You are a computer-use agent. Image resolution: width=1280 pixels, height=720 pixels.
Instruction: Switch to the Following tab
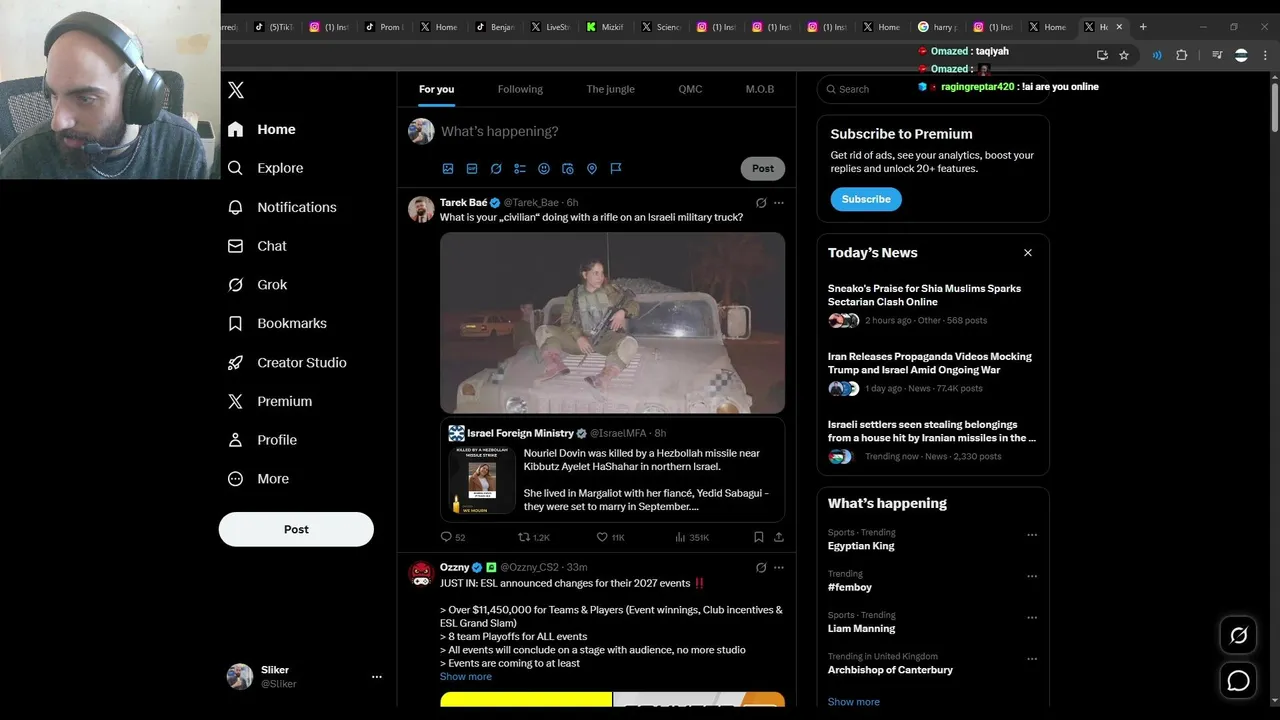point(520,89)
